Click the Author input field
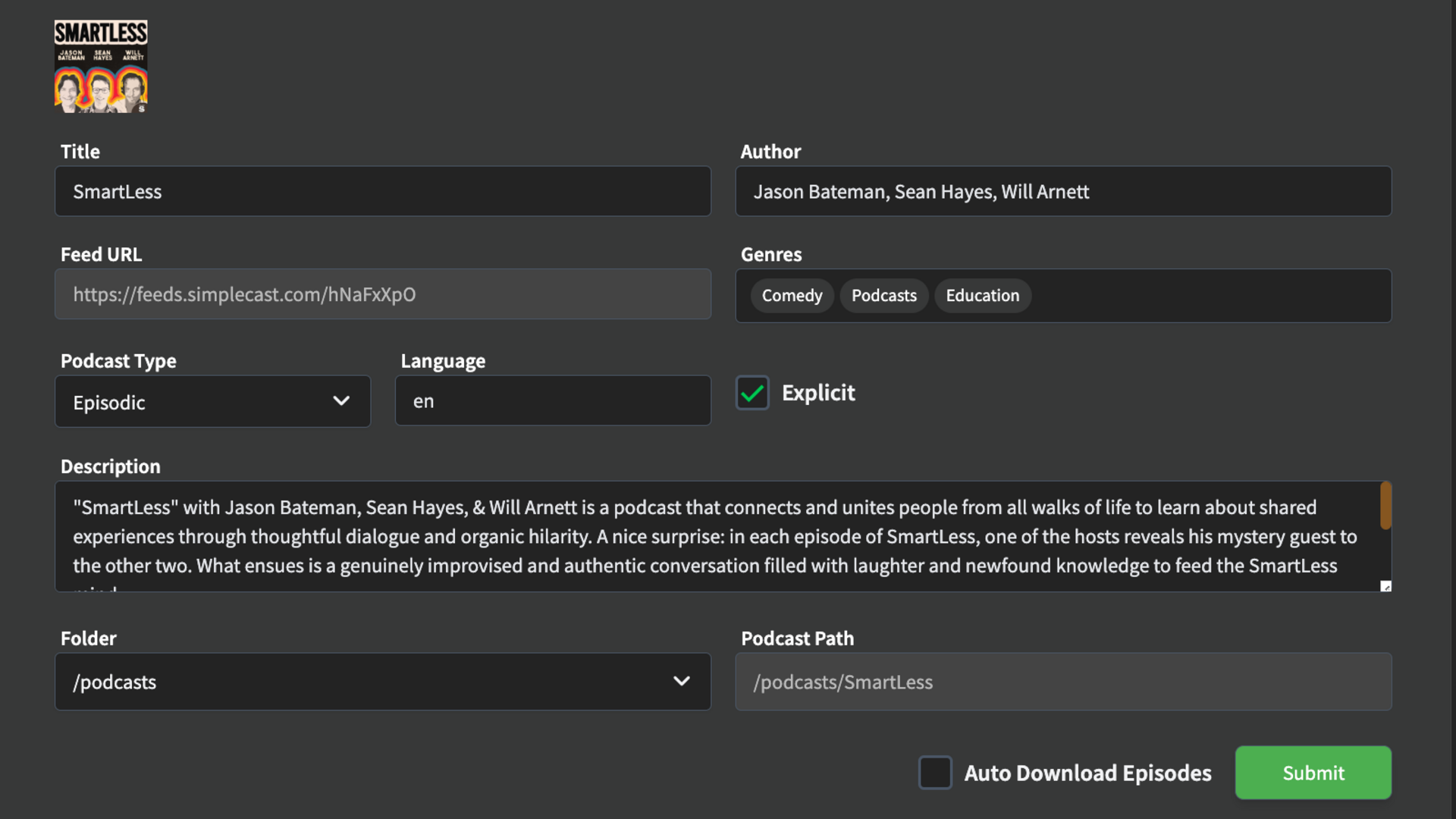This screenshot has height=819, width=1456. pos(1063,191)
